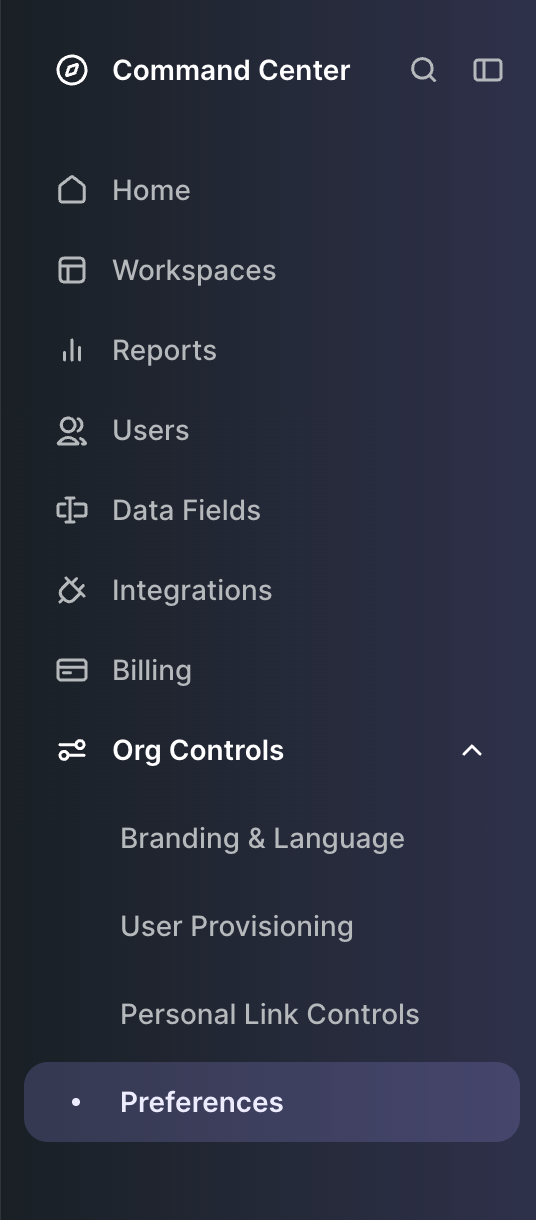Click the compass logo icon

click(72, 70)
